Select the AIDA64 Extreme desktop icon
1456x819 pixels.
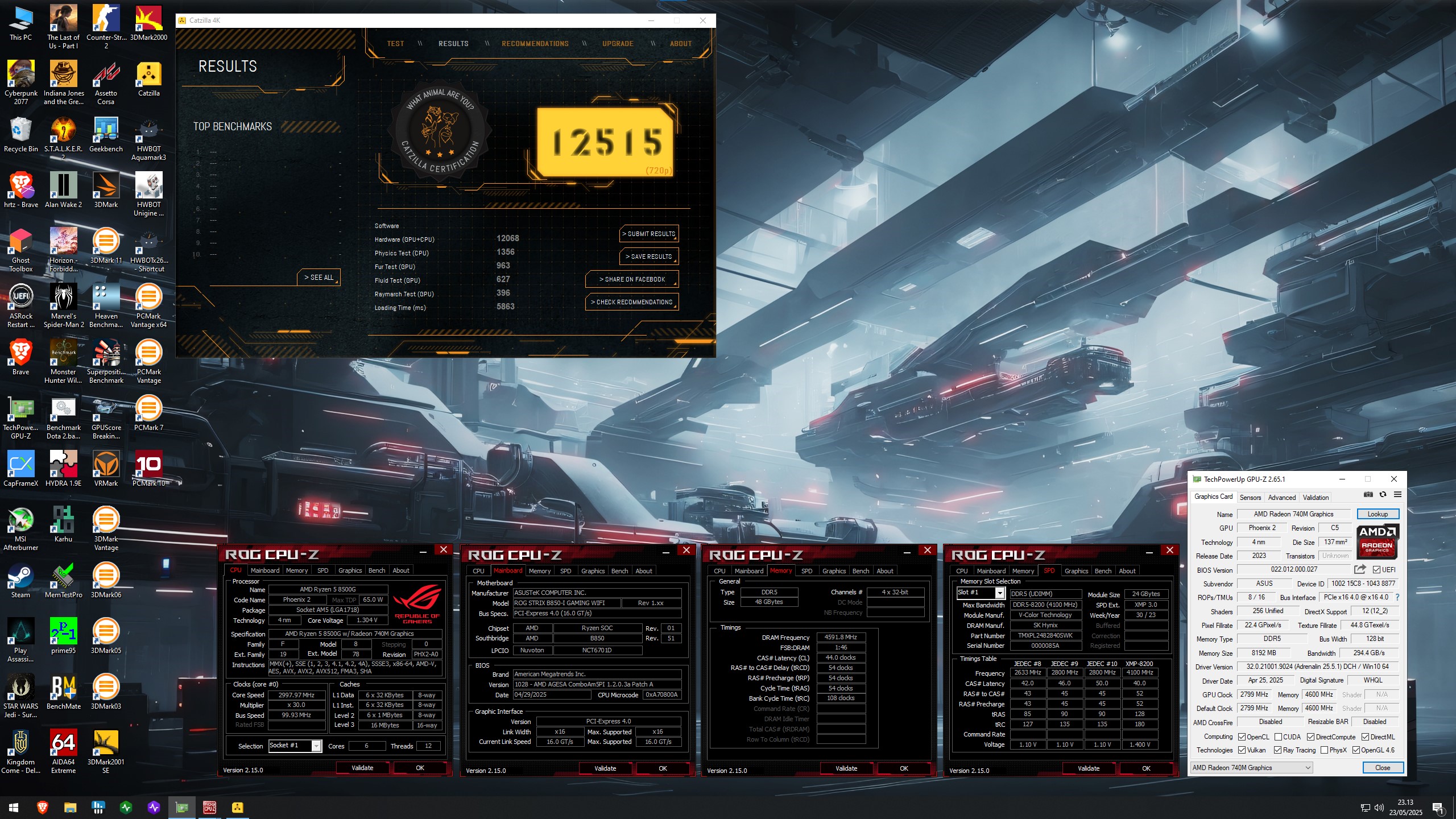click(x=63, y=752)
